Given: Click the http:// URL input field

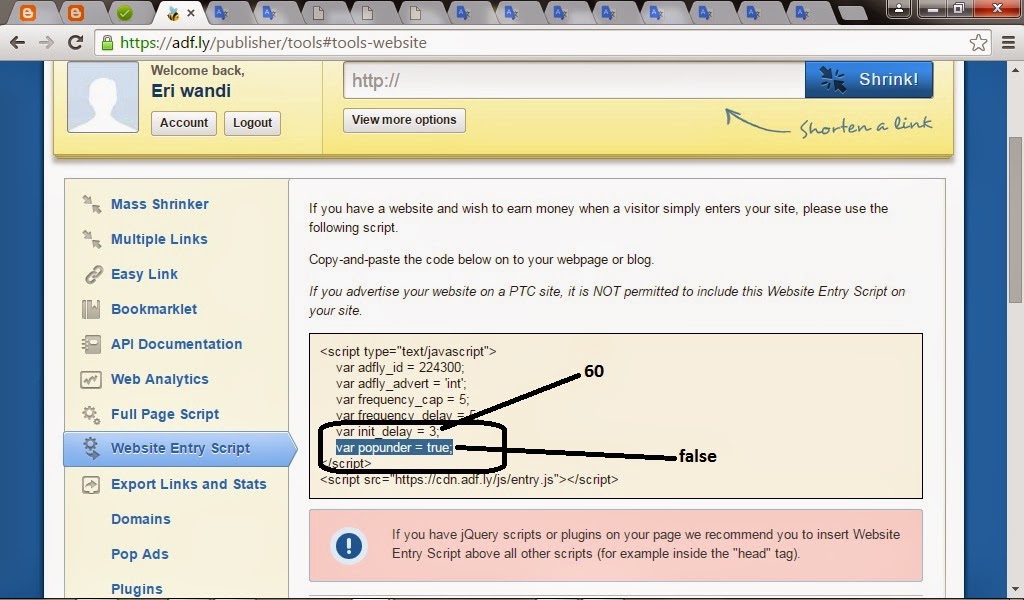Looking at the screenshot, I should point(574,80).
